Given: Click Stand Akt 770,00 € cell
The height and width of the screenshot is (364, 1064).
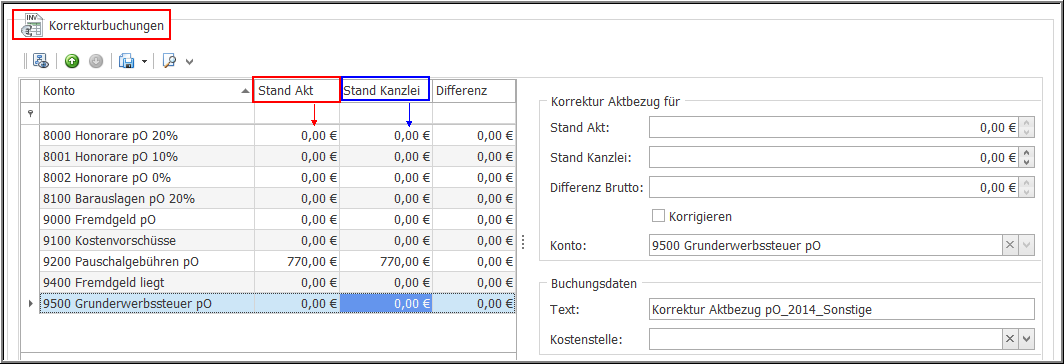Looking at the screenshot, I should point(297,261).
